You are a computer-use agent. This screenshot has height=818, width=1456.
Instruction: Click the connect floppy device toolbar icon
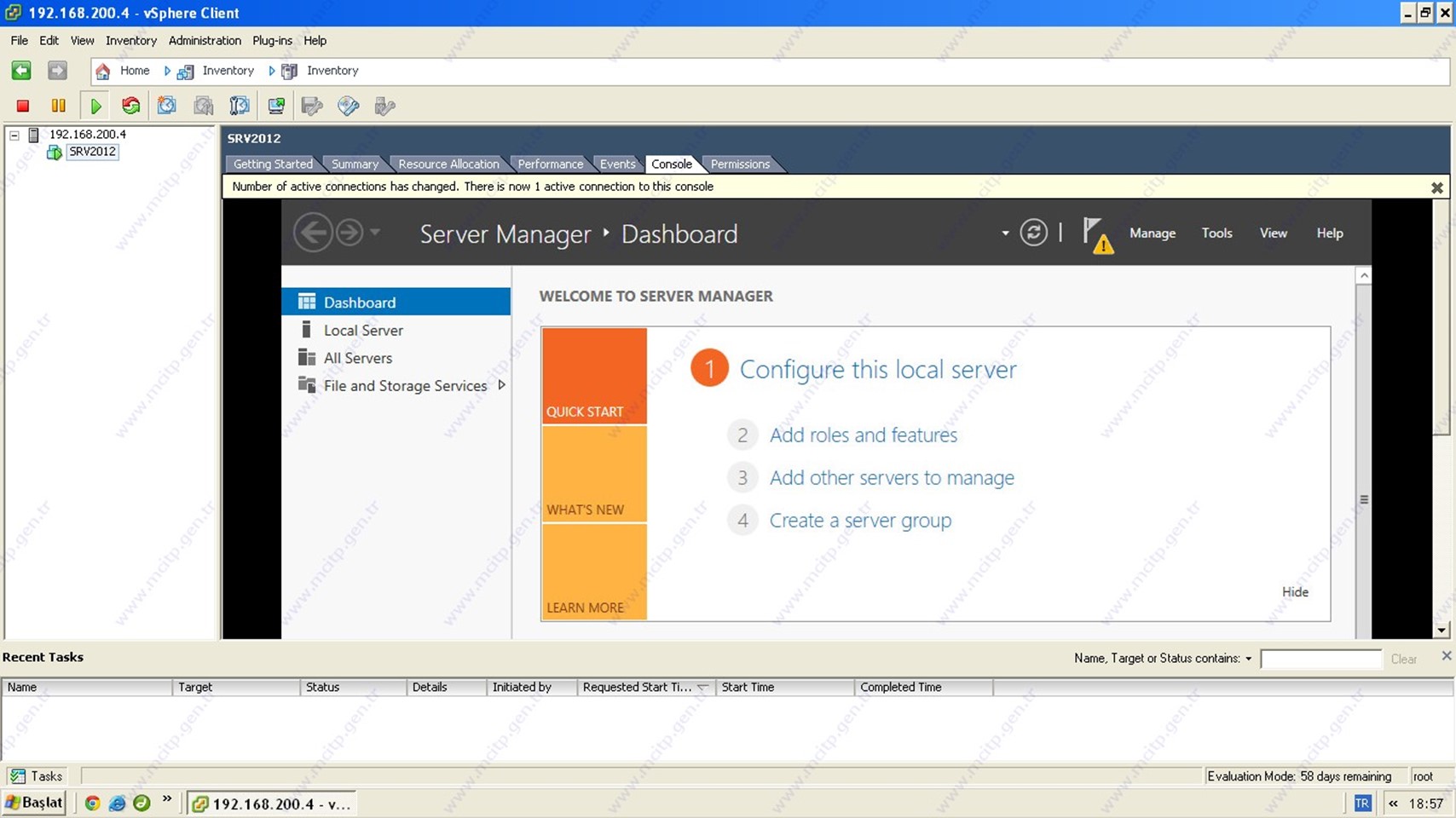point(312,106)
